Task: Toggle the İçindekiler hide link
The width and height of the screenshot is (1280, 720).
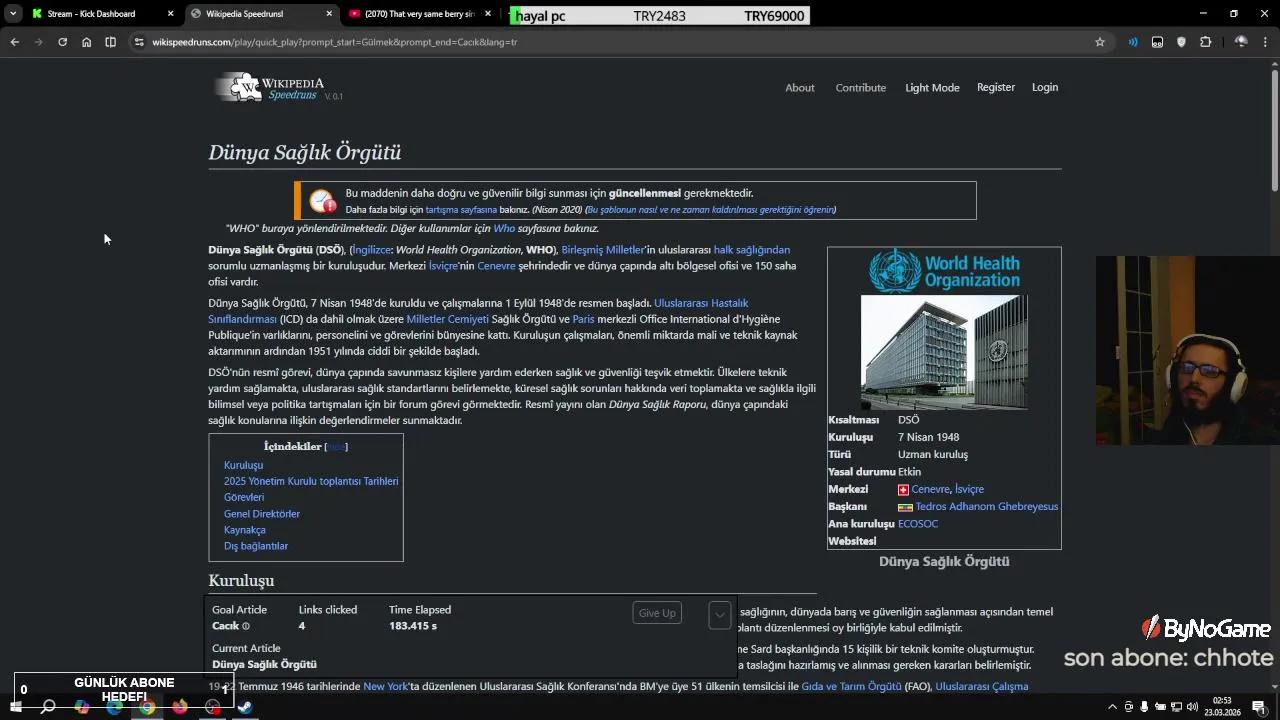Action: (336, 447)
